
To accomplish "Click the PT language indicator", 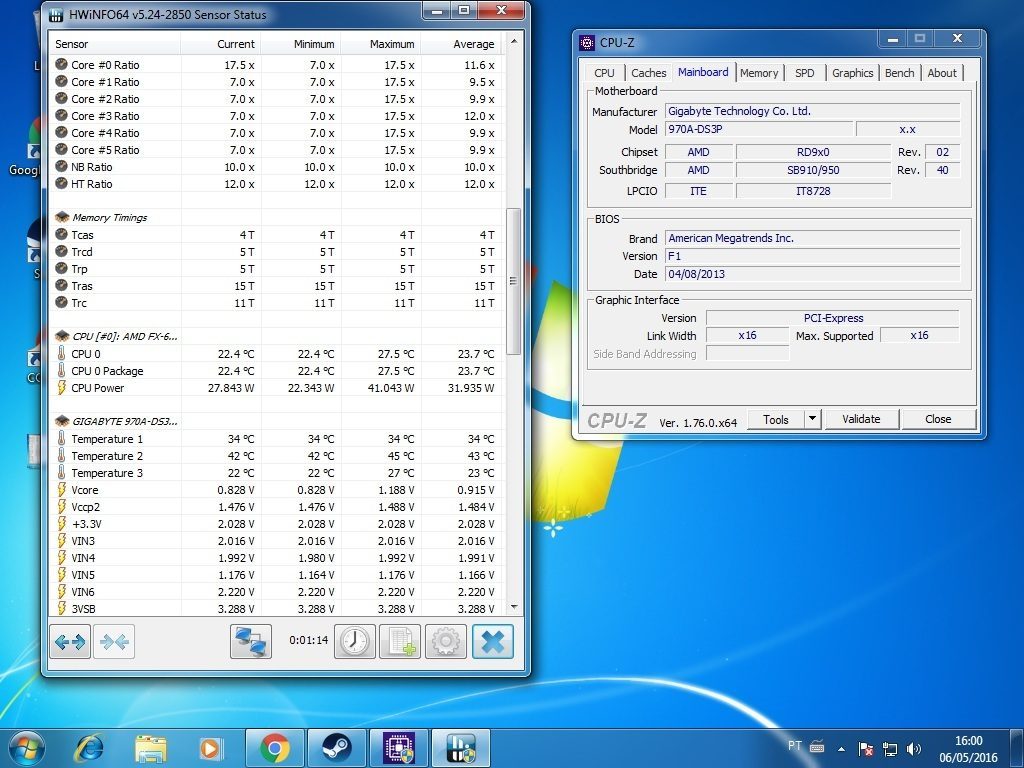I will [x=794, y=746].
